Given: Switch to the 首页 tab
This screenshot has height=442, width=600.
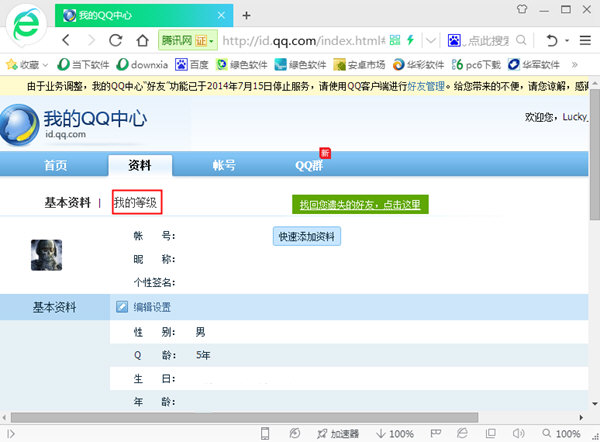Looking at the screenshot, I should (x=55, y=165).
